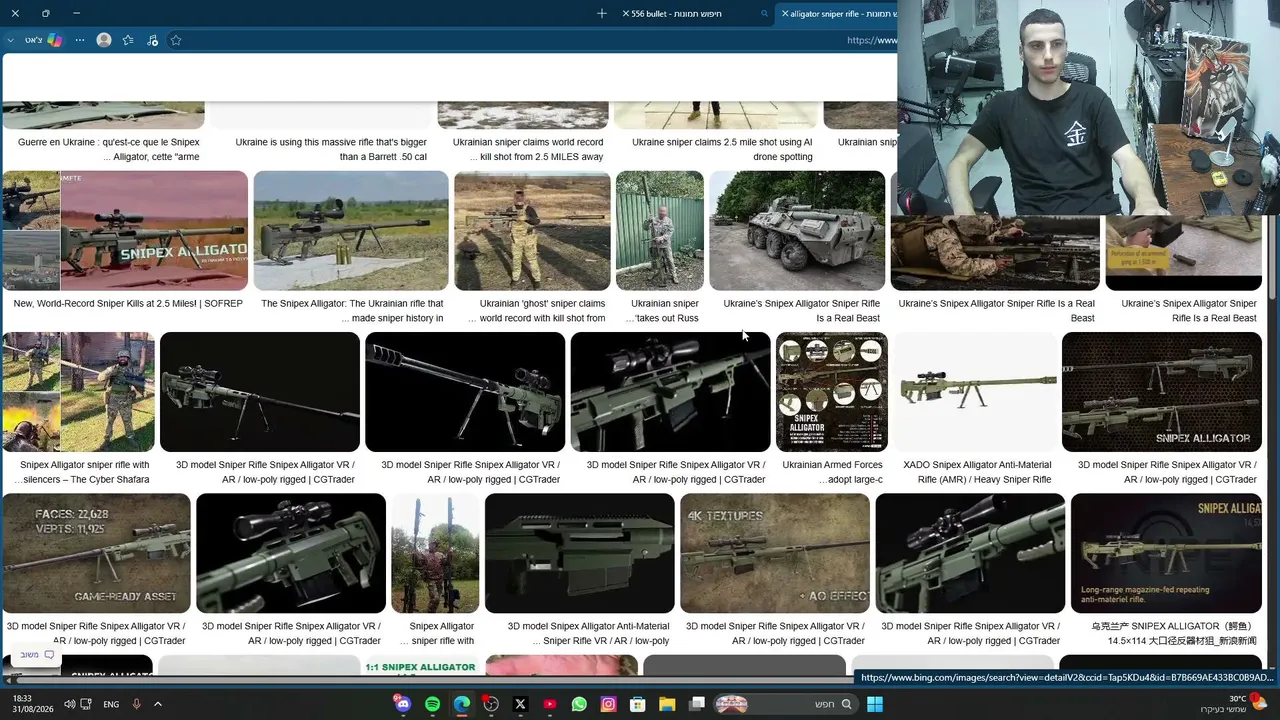Open Discord from the taskbar

403,704
